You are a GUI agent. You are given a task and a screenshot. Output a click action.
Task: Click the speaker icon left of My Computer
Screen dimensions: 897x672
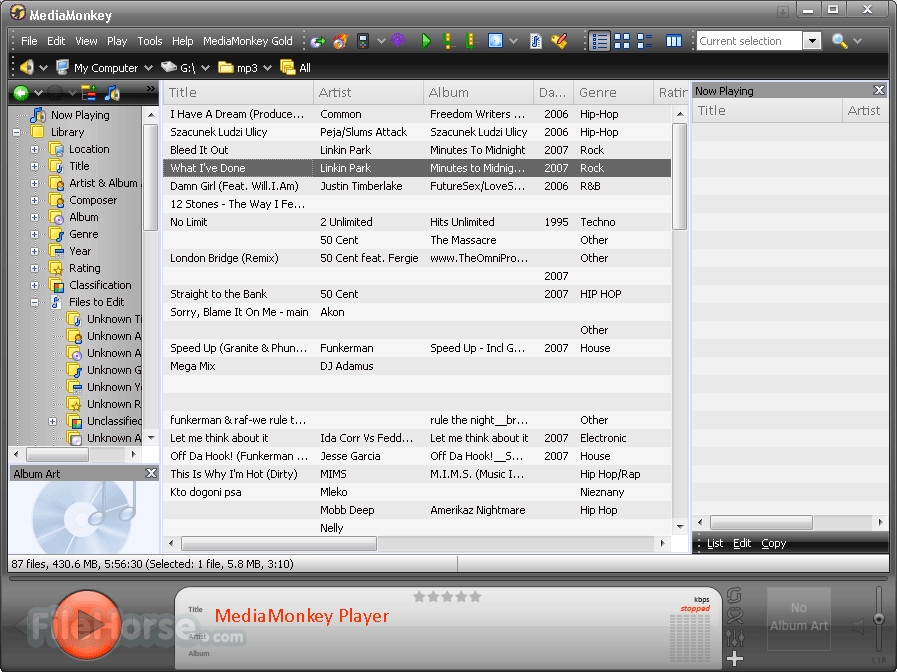tap(26, 67)
